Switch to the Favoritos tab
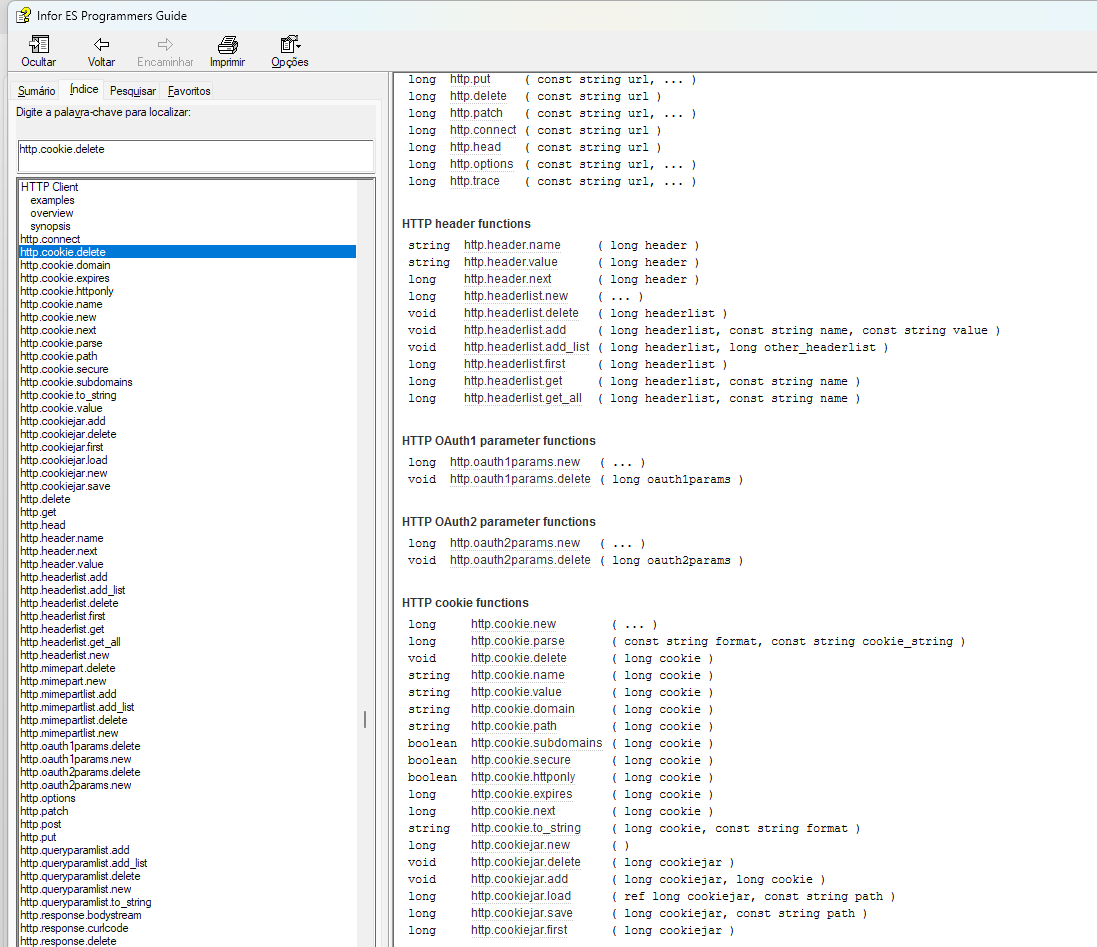 click(189, 91)
